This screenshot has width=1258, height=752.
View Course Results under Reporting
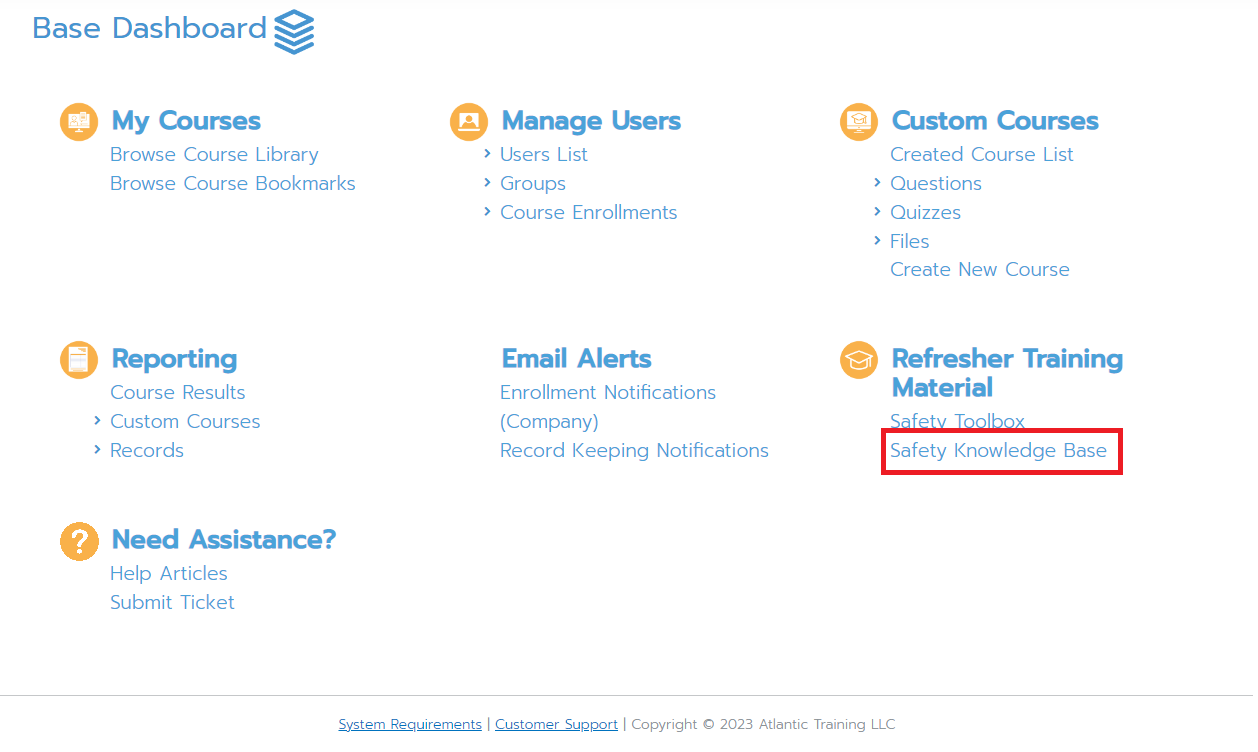pos(178,393)
